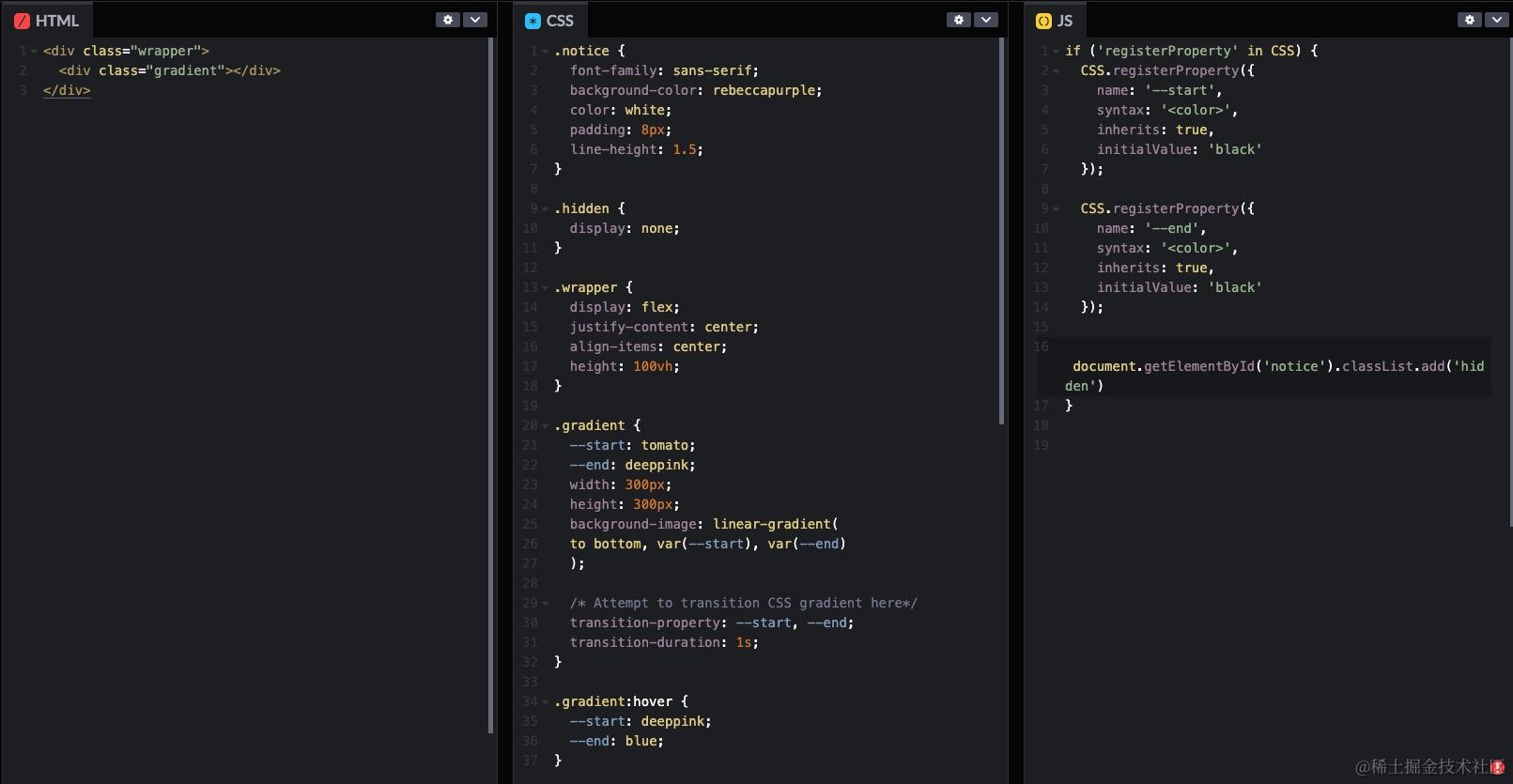1513x784 pixels.
Task: Click the '--end: blue;' hover declaration
Action: 616,741
